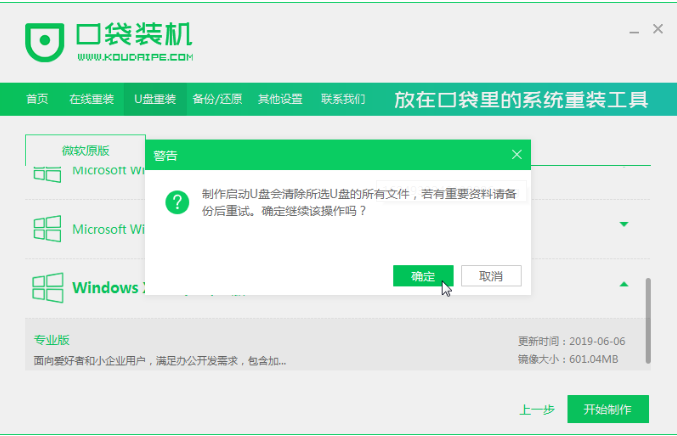This screenshot has height=436, width=677.
Task: Select the U盘重装 tab
Action: [155, 100]
